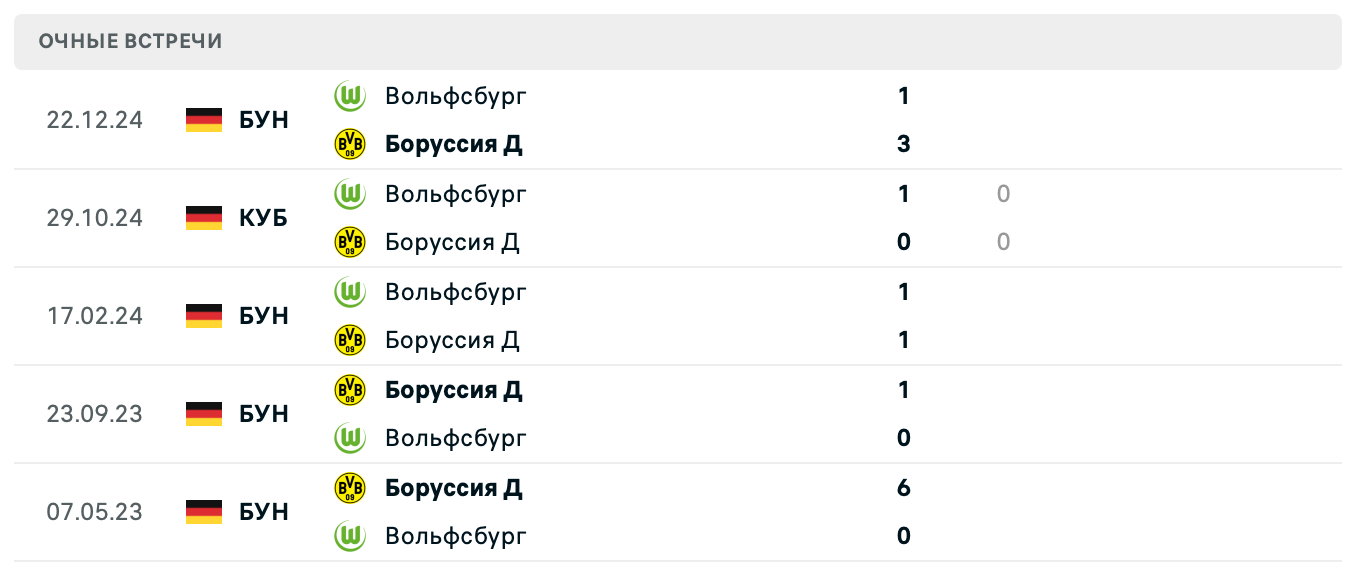Click Borussia D logo in 23.09.23 match

click(350, 389)
